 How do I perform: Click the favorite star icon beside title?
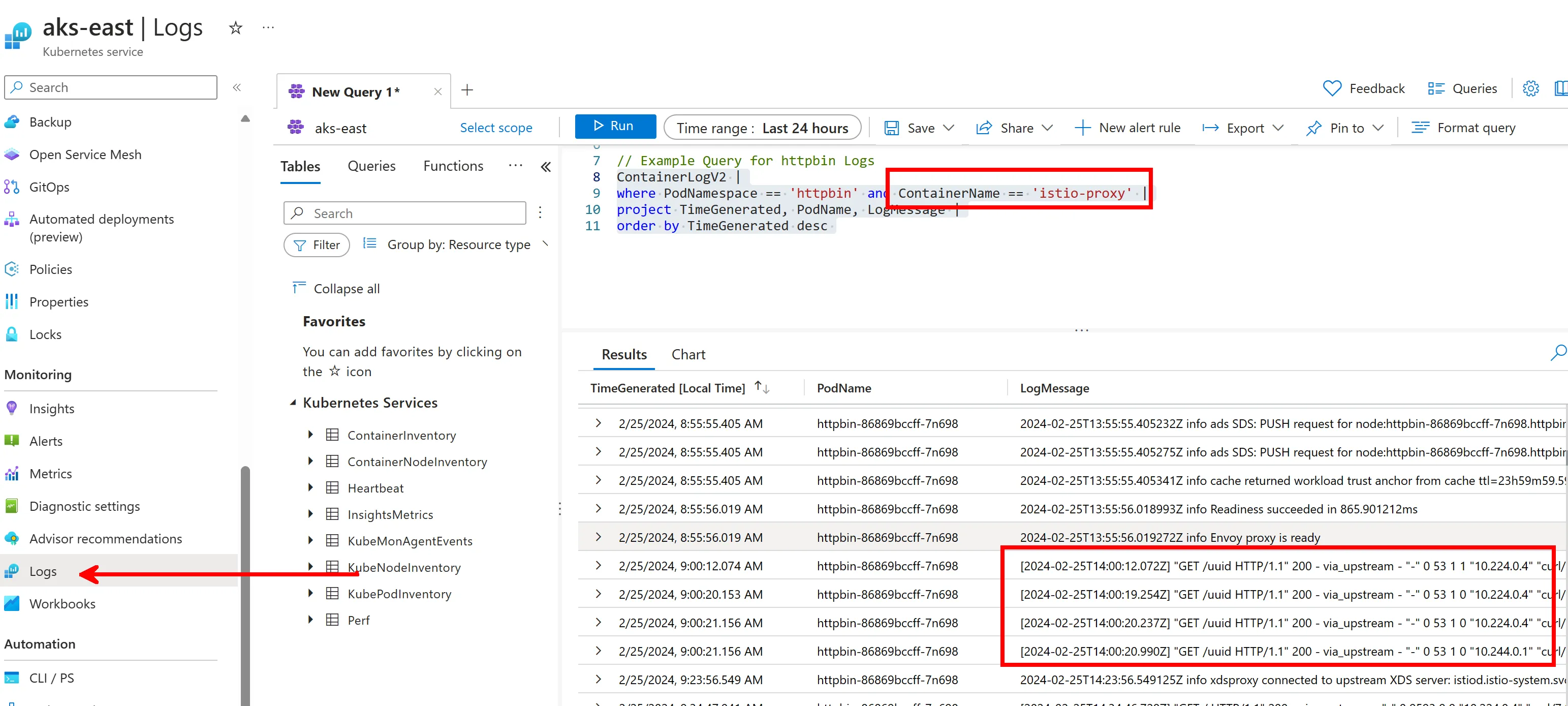click(x=236, y=28)
